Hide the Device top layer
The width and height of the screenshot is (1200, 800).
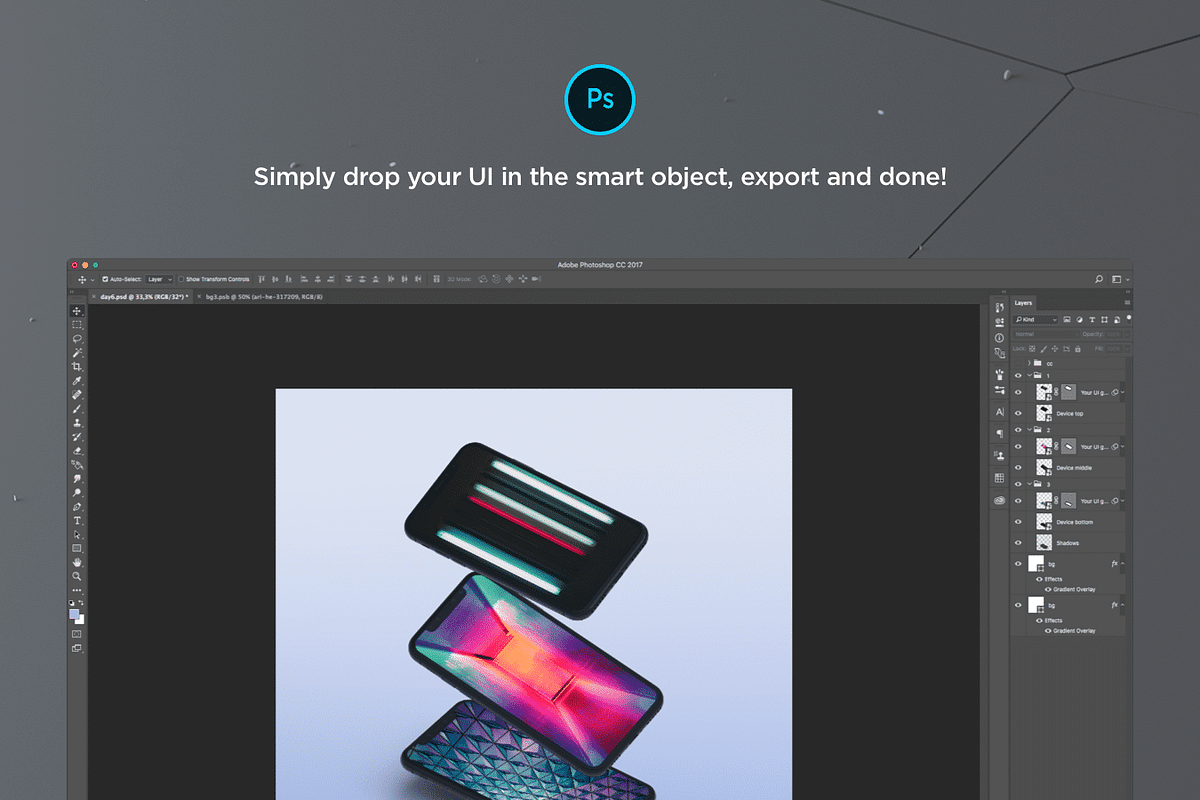tap(1019, 413)
